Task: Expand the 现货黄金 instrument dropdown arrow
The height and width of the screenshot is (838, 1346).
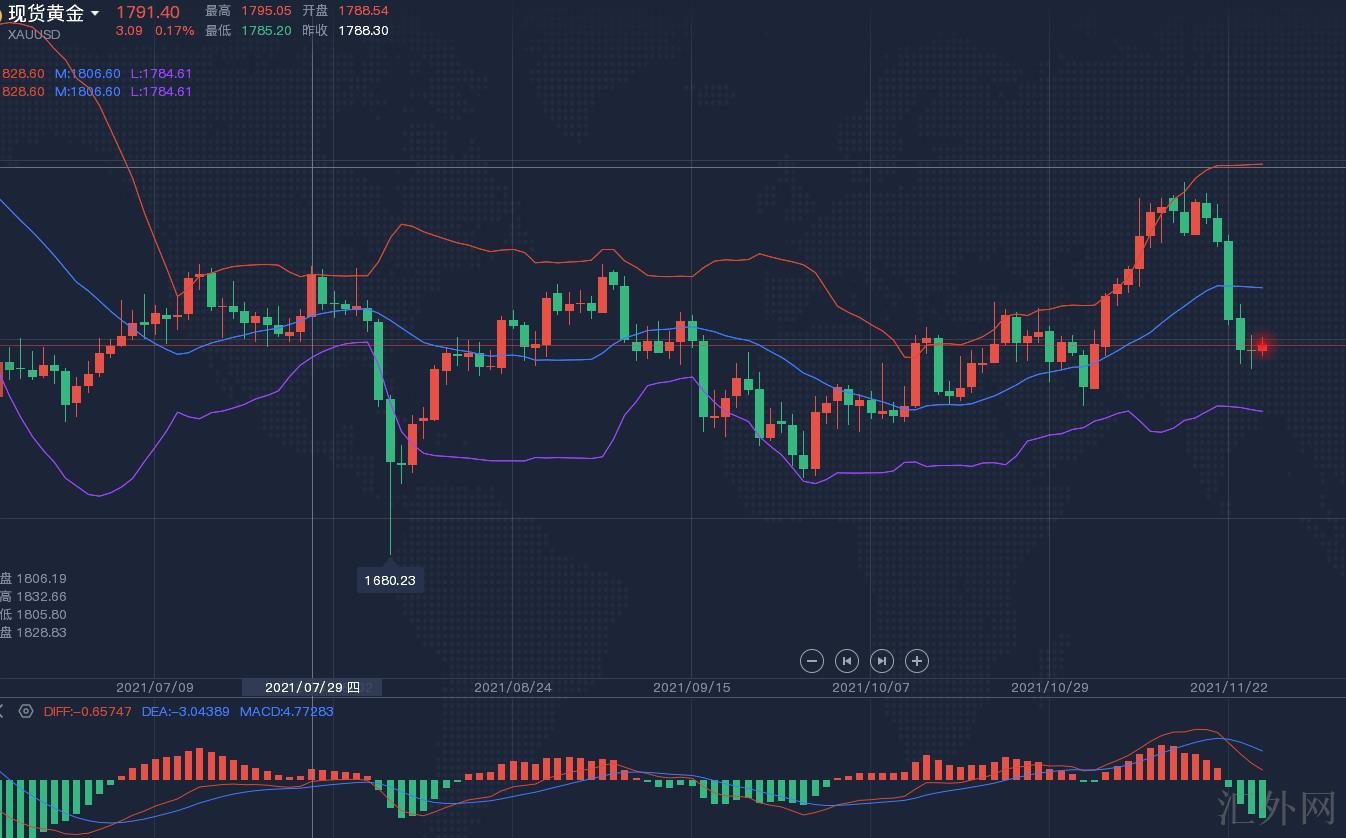Action: pyautogui.click(x=95, y=13)
